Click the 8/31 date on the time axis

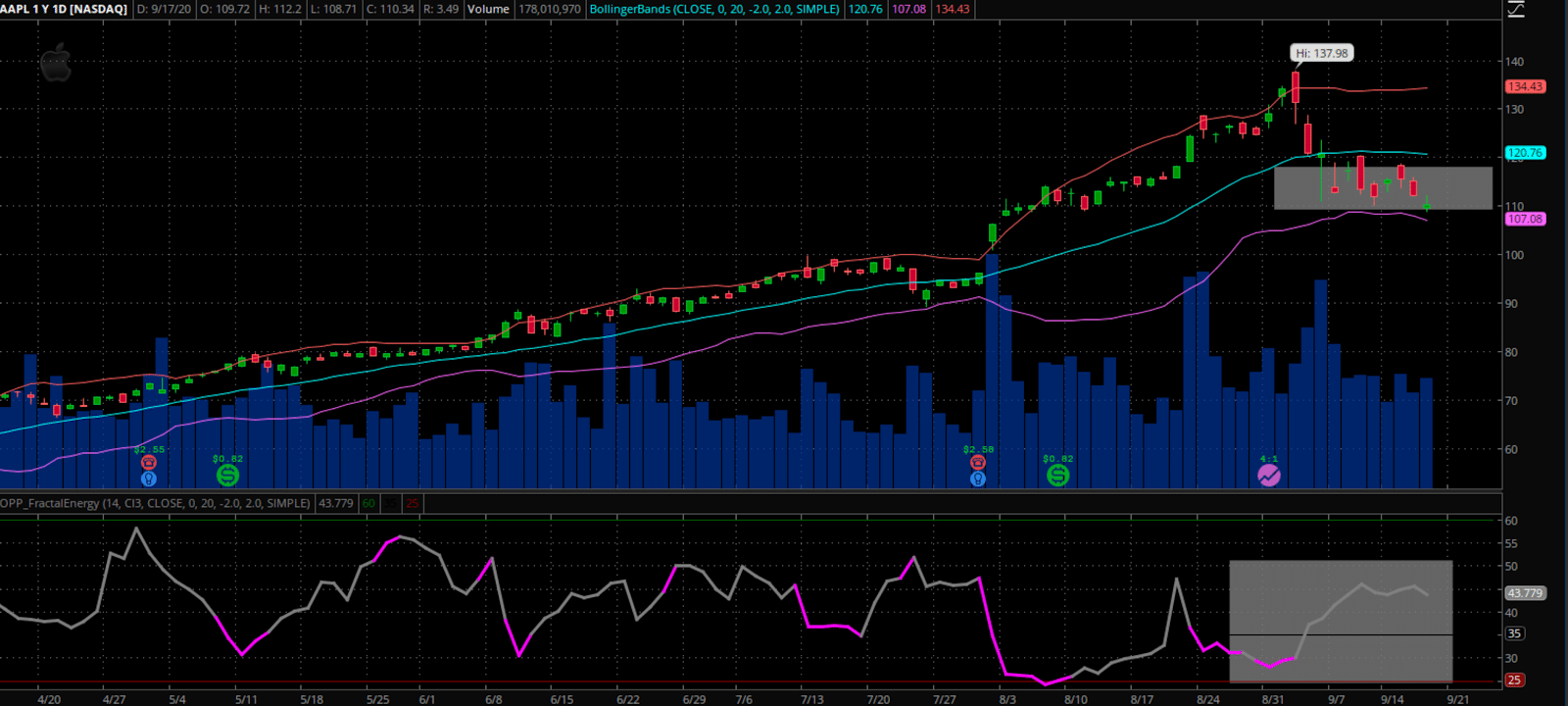point(1273,699)
